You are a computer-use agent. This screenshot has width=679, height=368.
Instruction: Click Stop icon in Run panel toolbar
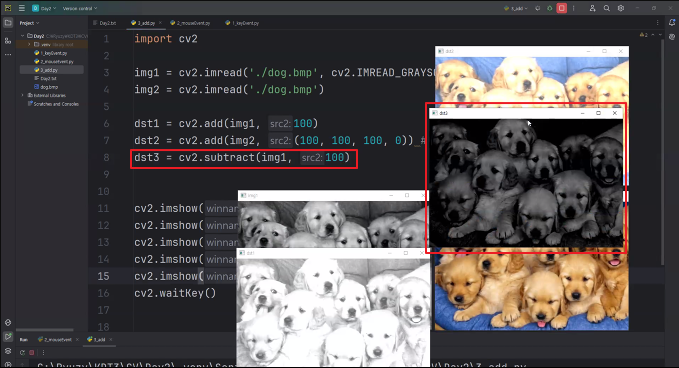(32, 353)
